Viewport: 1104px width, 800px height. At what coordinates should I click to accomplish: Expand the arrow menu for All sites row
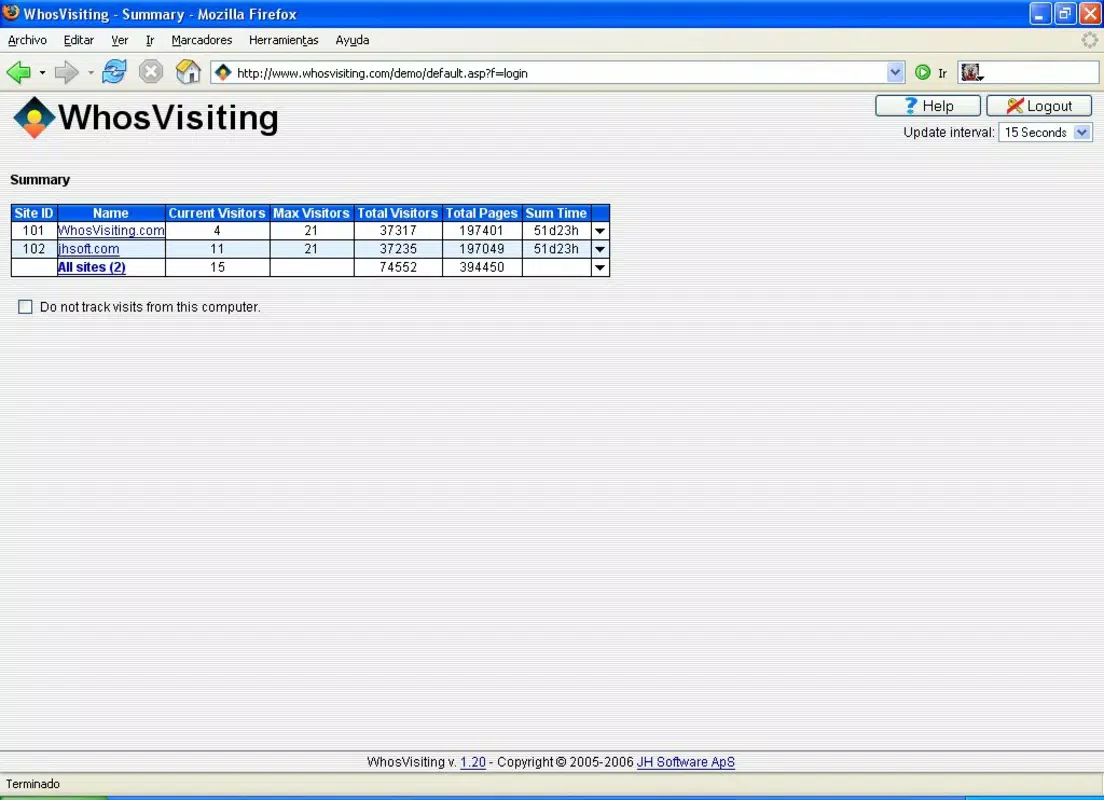pos(600,267)
